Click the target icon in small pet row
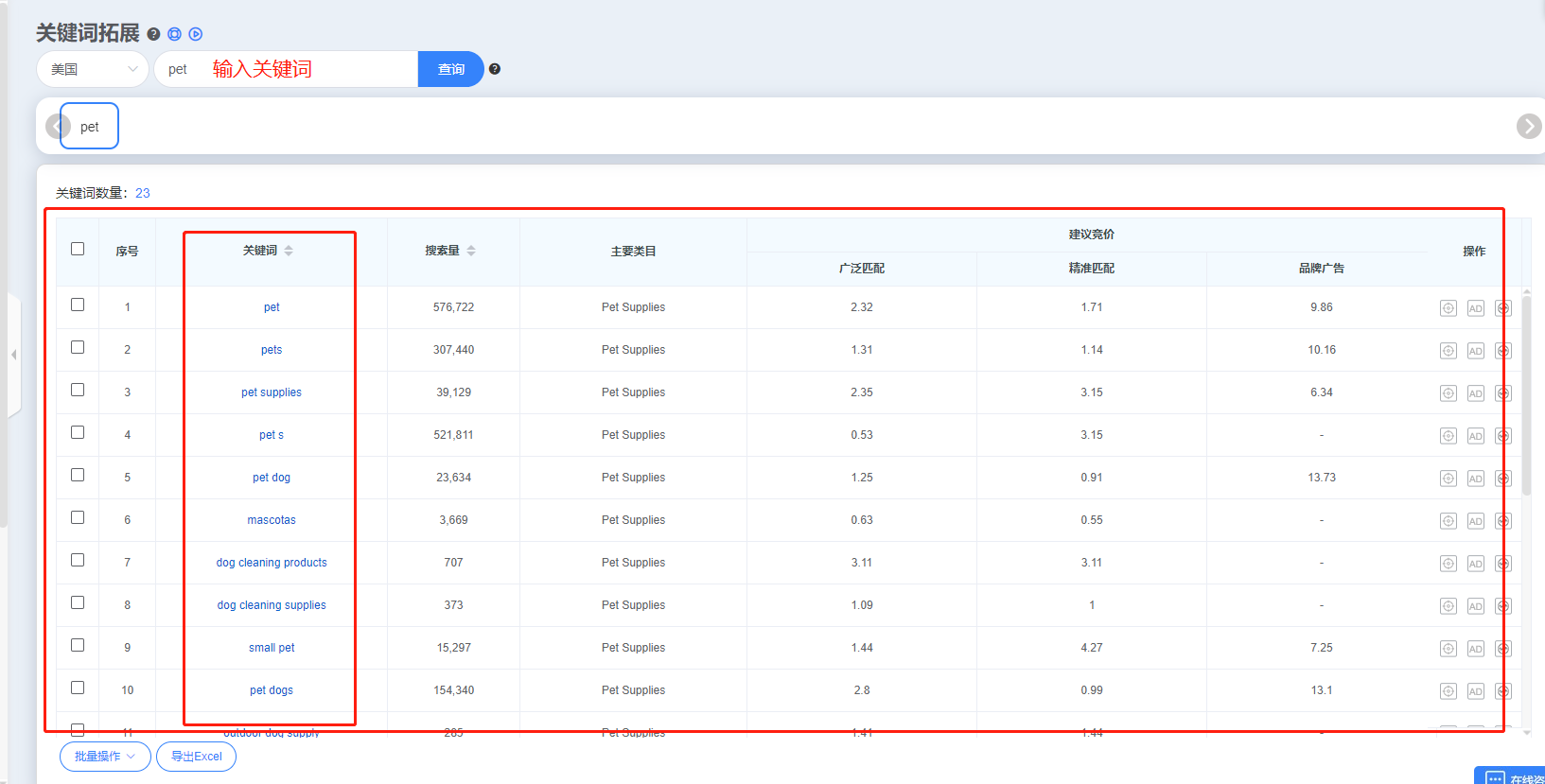The image size is (1545, 784). coord(1448,649)
